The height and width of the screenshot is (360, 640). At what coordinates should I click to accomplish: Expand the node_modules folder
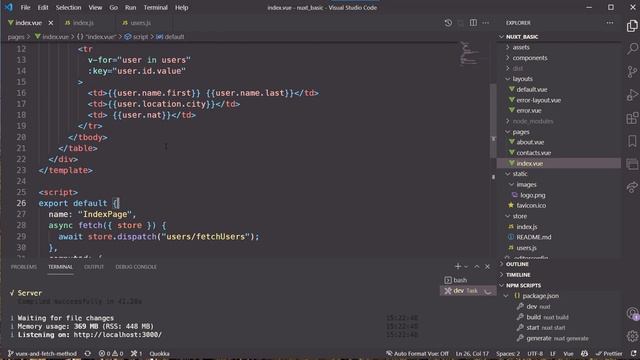pyautogui.click(x=559, y=121)
